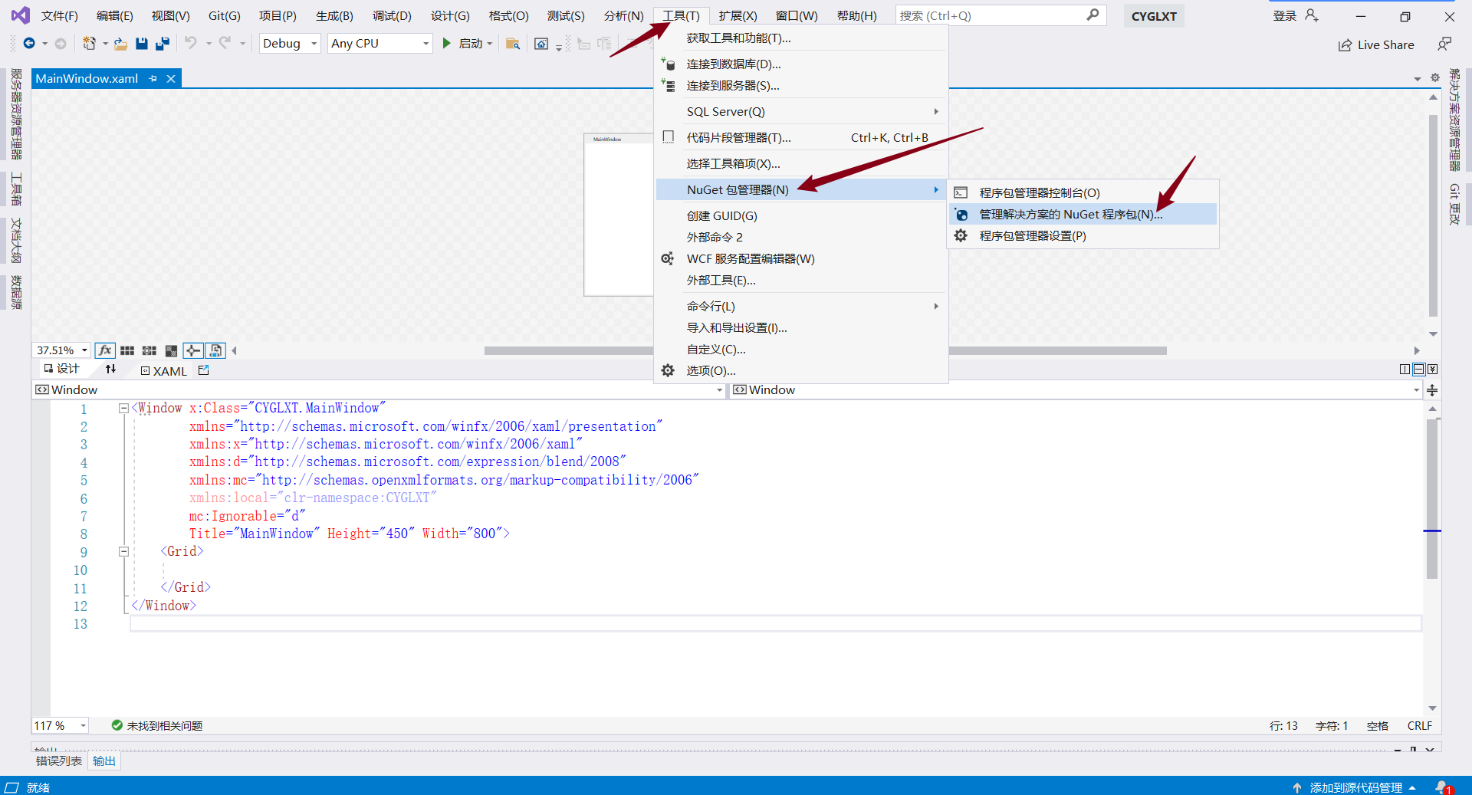Click the split editor icon beside right Window dropdown

pos(1432,390)
